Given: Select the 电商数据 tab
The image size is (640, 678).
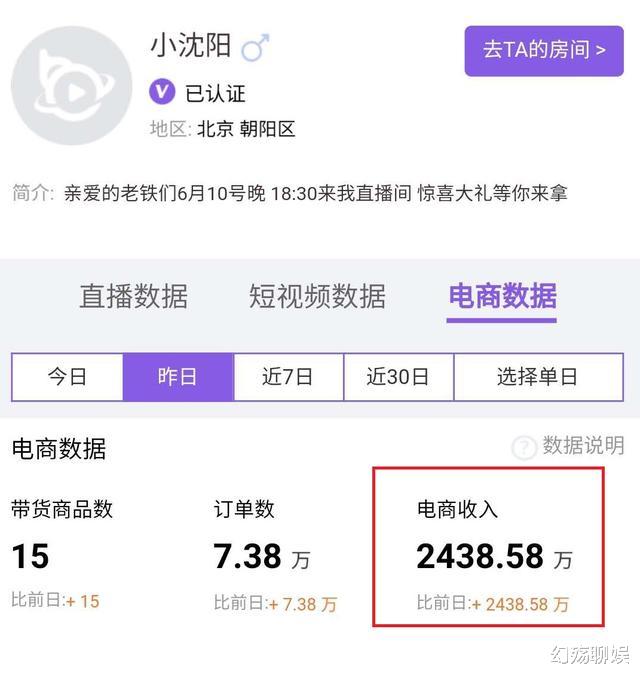Looking at the screenshot, I should point(502,296).
